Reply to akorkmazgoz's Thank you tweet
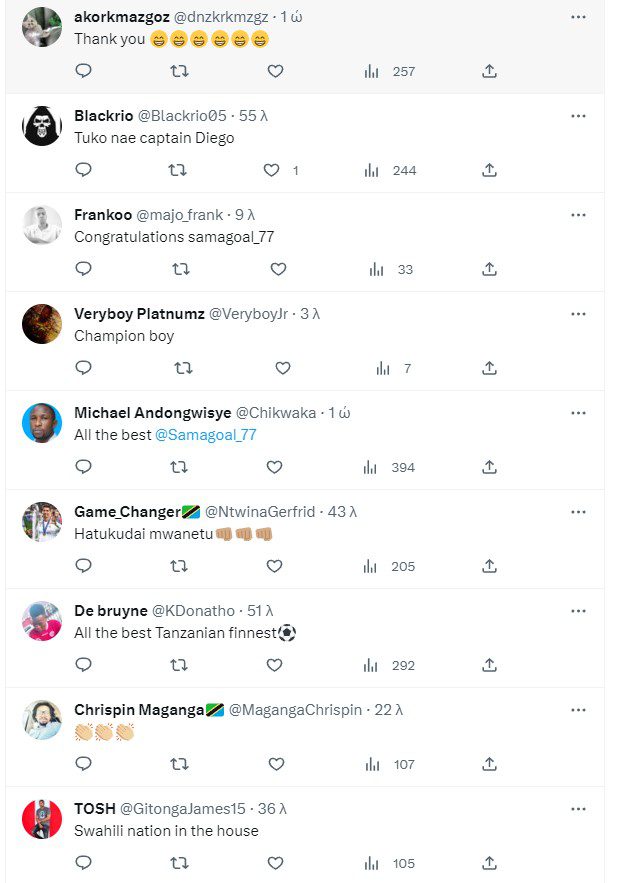Screen dimensions: 617x883 (x=84, y=71)
